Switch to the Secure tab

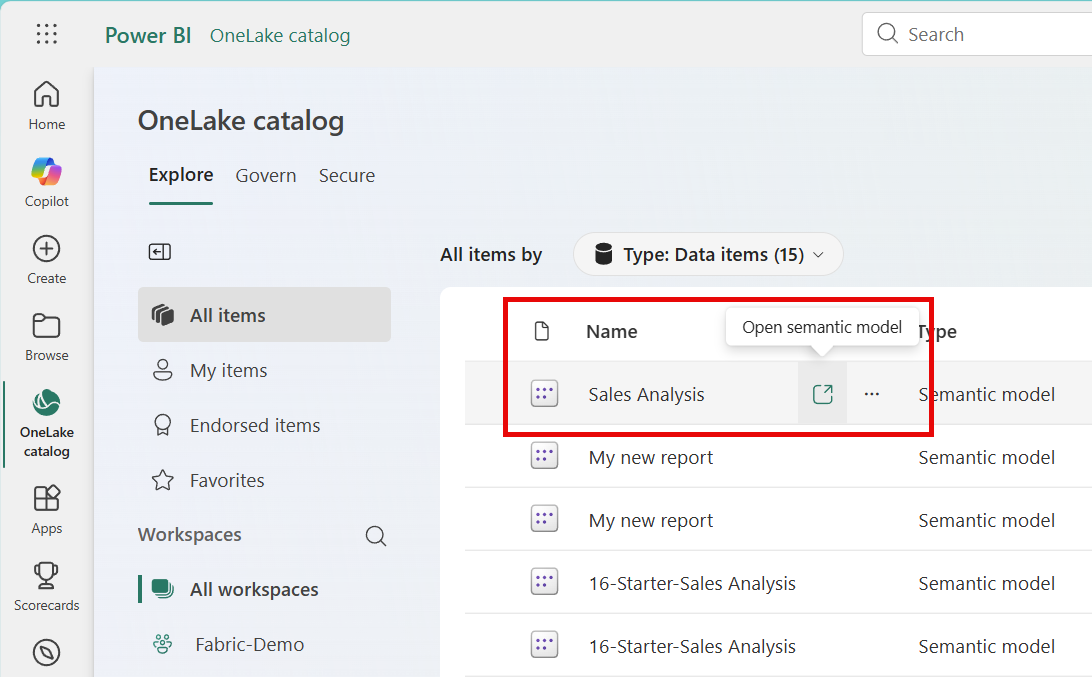(x=347, y=176)
